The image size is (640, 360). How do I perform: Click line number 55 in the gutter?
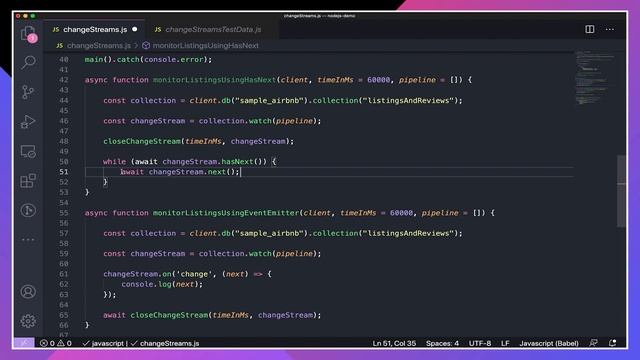(64, 213)
